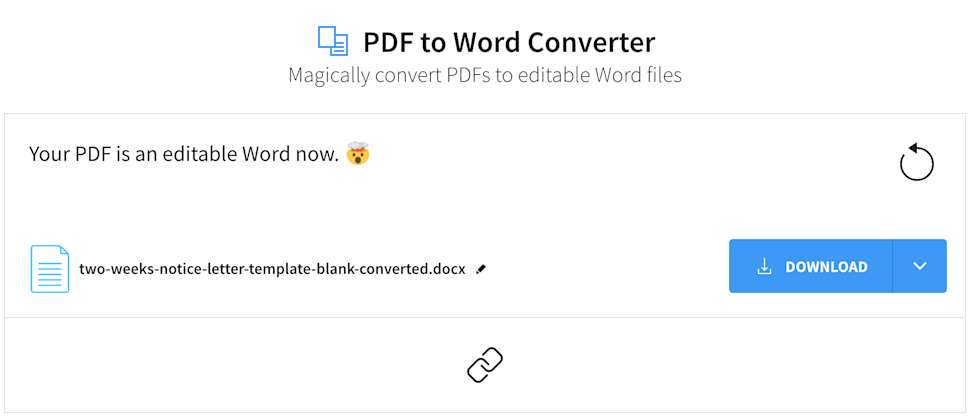
Task: Click the bottom panel containing the share link
Action: [485, 365]
